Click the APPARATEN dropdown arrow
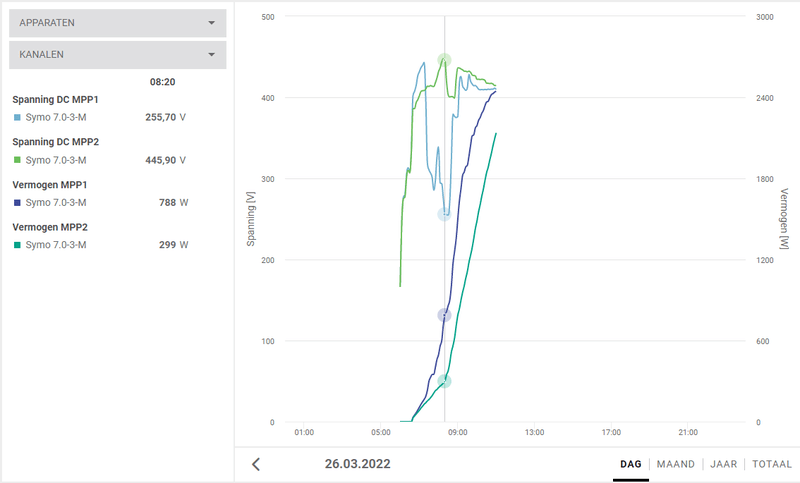 click(x=211, y=22)
